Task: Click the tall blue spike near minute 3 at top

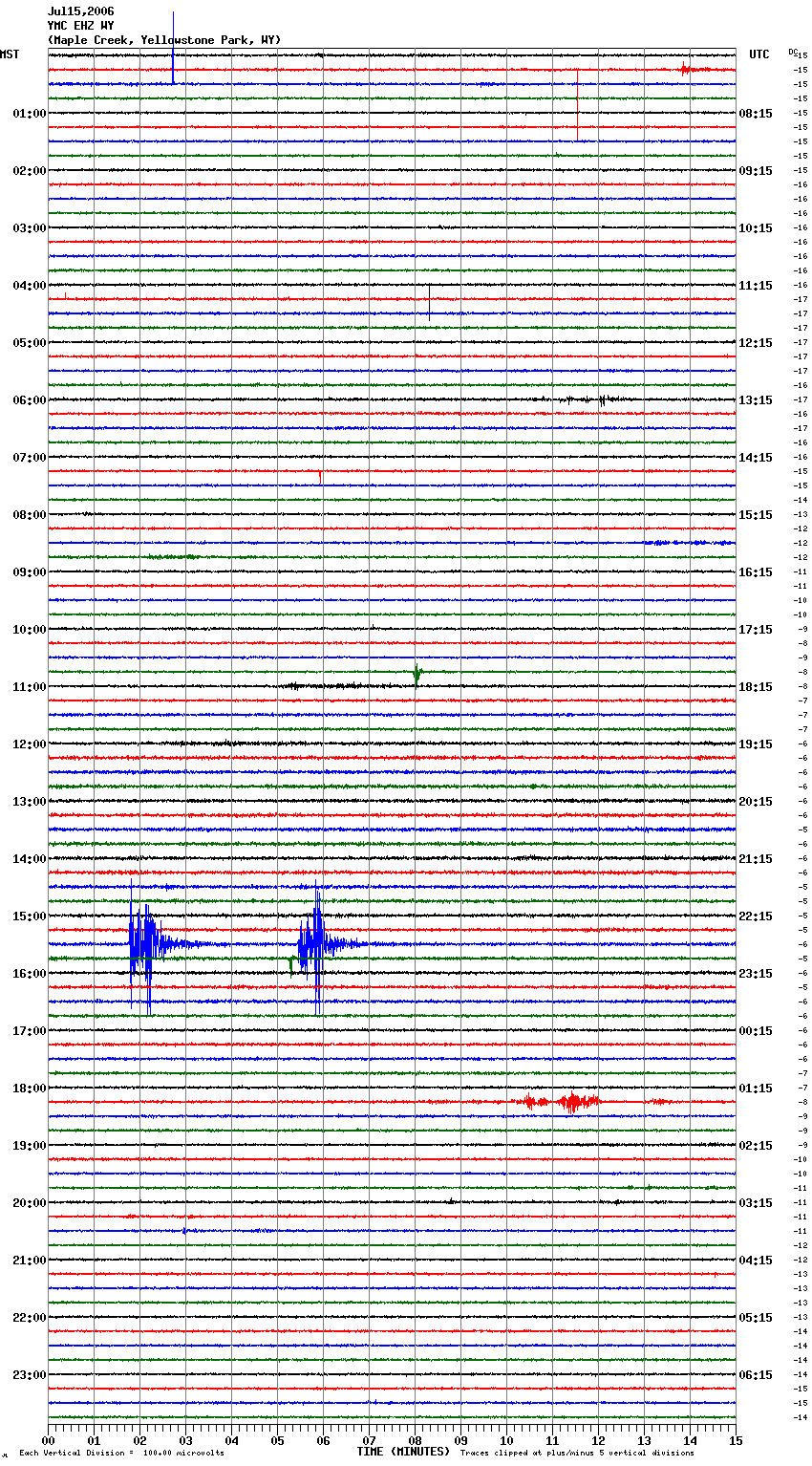Action: coord(173,48)
